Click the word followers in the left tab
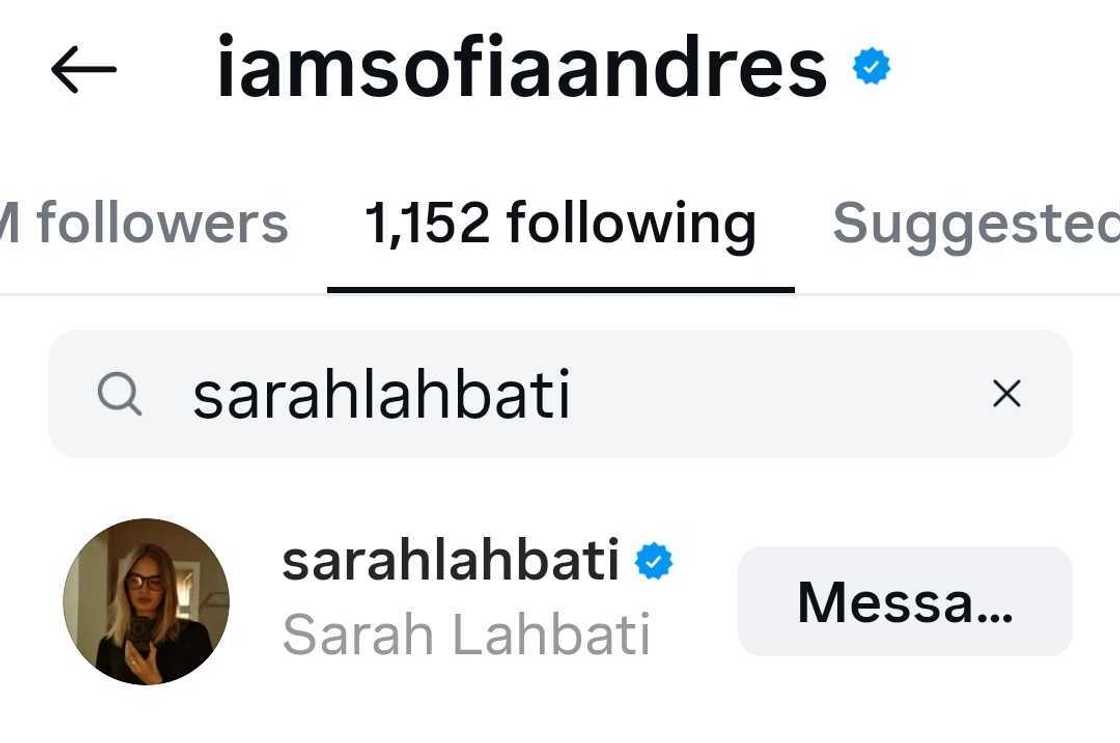Viewport: 1120px width, 743px height. [163, 223]
